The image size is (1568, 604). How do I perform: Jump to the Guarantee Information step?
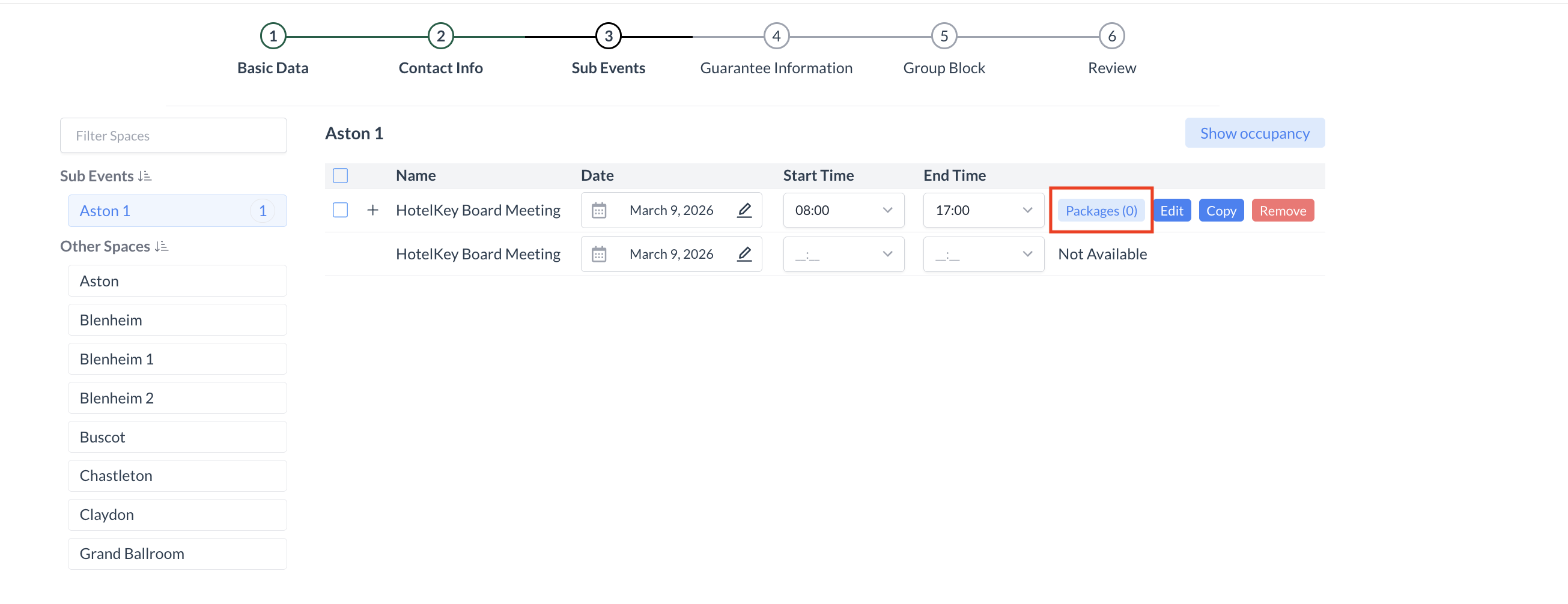pyautogui.click(x=776, y=37)
